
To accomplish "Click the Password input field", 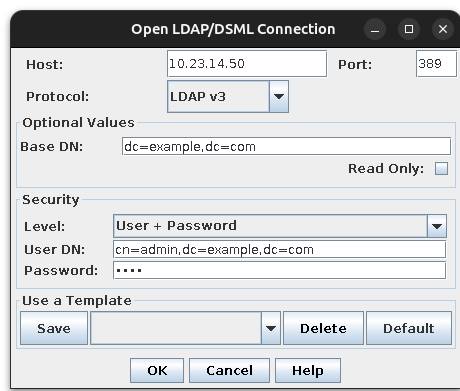I will point(279,270).
